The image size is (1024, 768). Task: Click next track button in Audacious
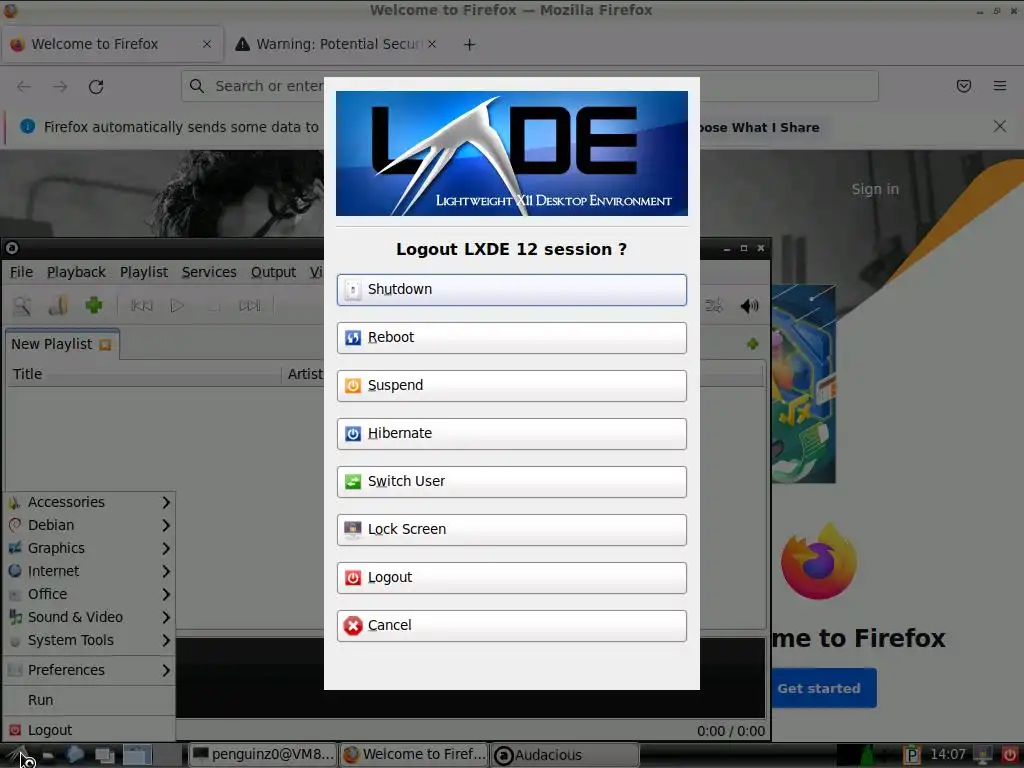[x=249, y=306]
